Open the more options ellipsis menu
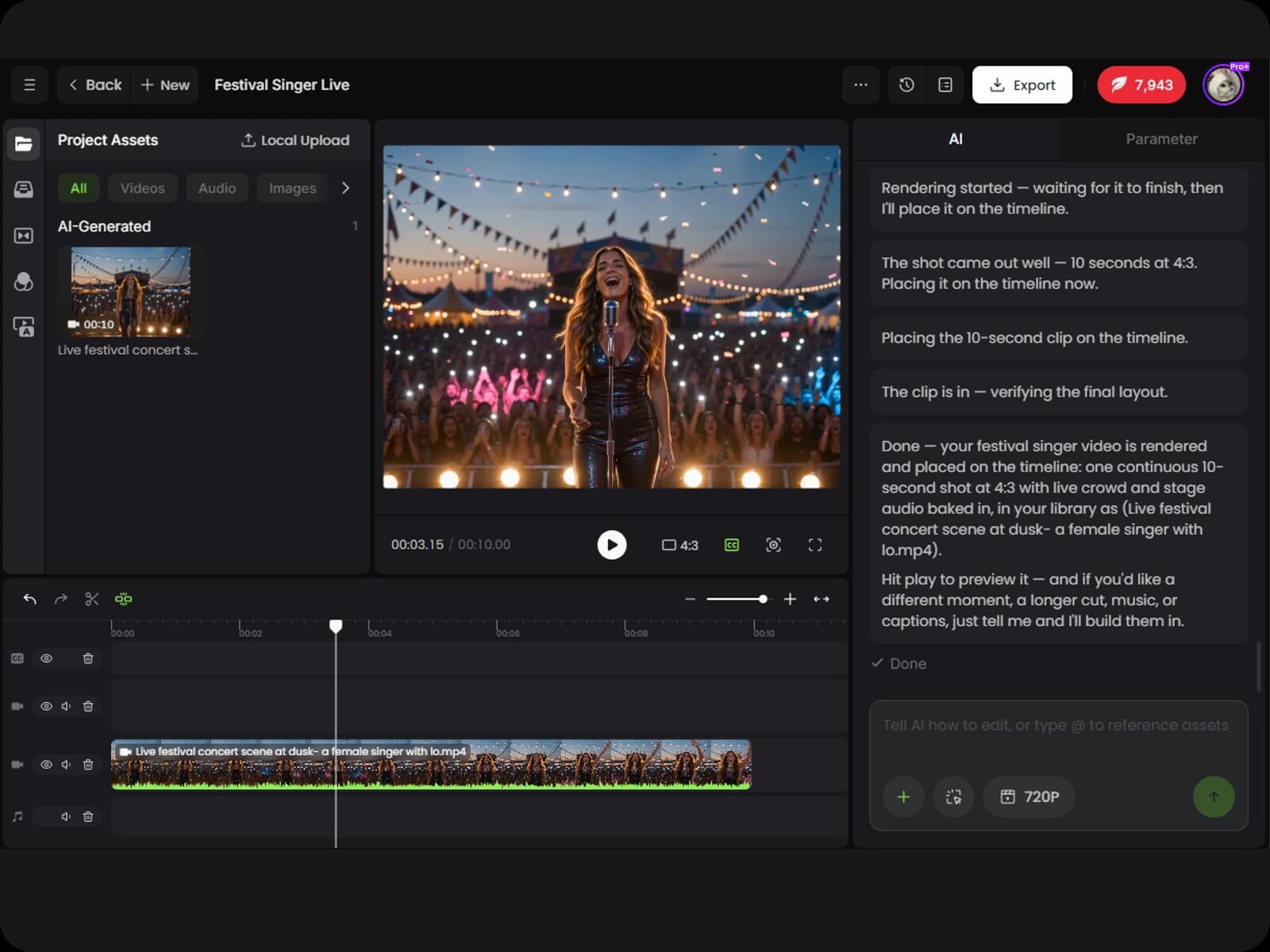This screenshot has width=1270, height=952. 860,85
